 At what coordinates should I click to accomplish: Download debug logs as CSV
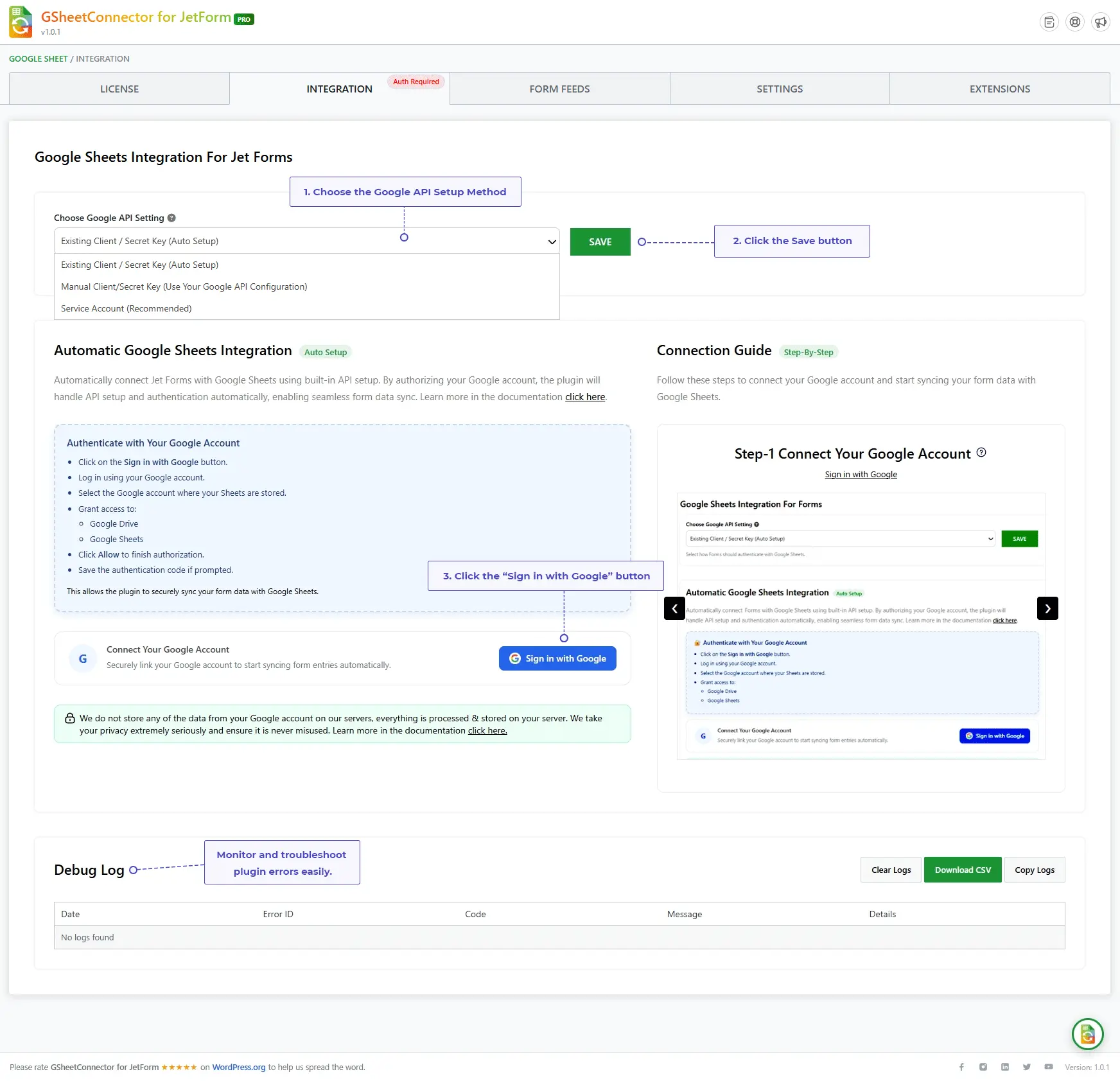[963, 870]
